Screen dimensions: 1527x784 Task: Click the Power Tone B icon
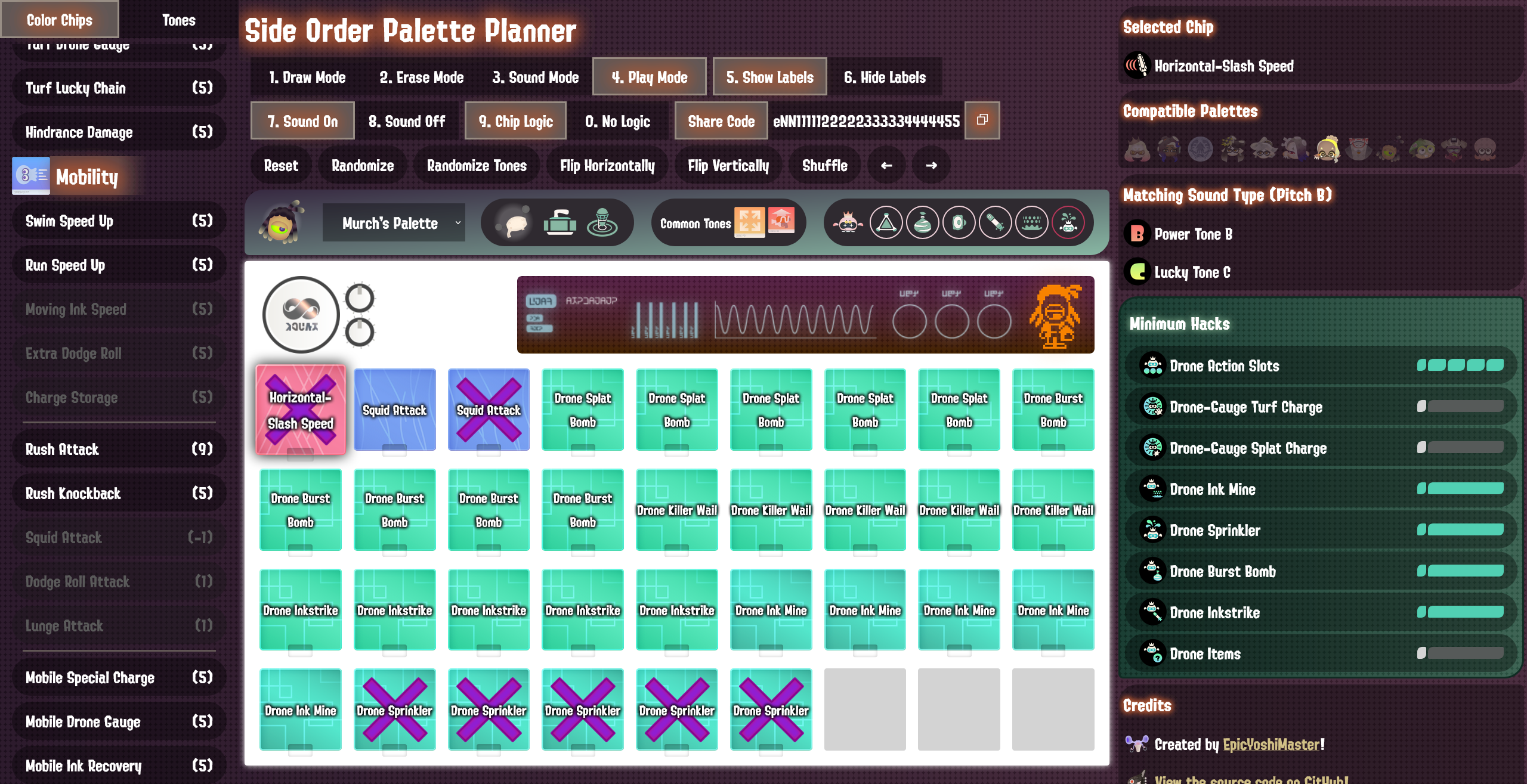point(1137,234)
